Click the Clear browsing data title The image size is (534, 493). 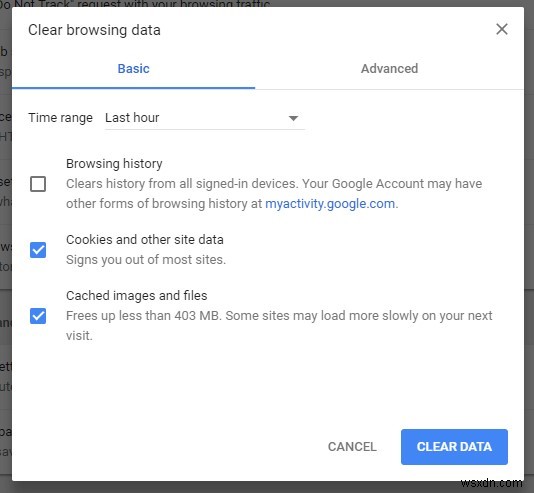tap(94, 30)
